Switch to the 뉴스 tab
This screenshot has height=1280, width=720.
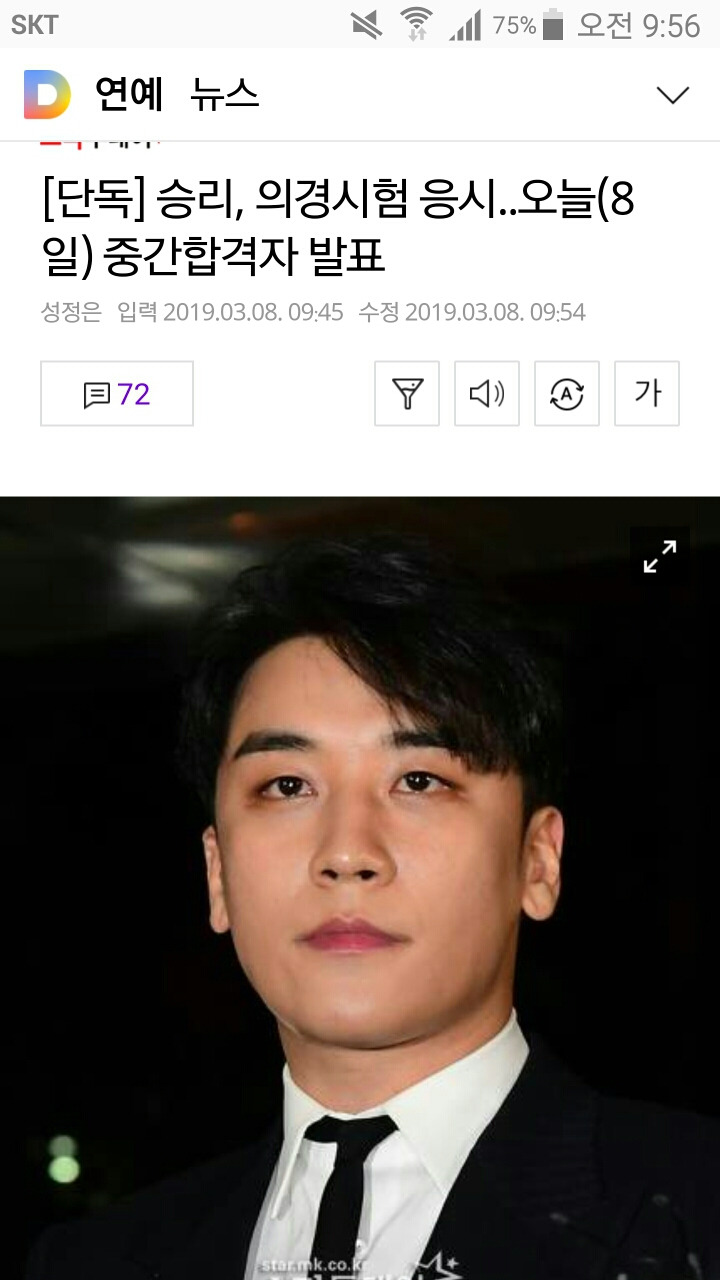pyautogui.click(x=225, y=95)
